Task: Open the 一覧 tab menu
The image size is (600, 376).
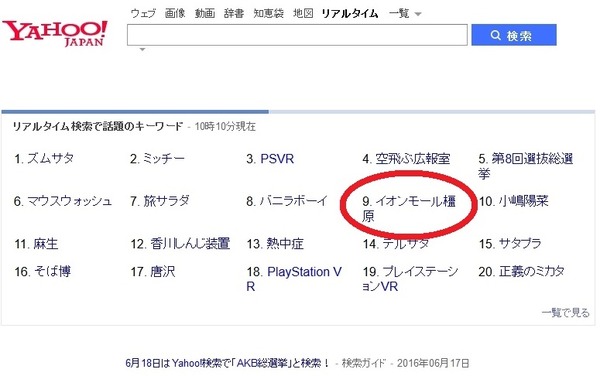Action: (x=399, y=13)
